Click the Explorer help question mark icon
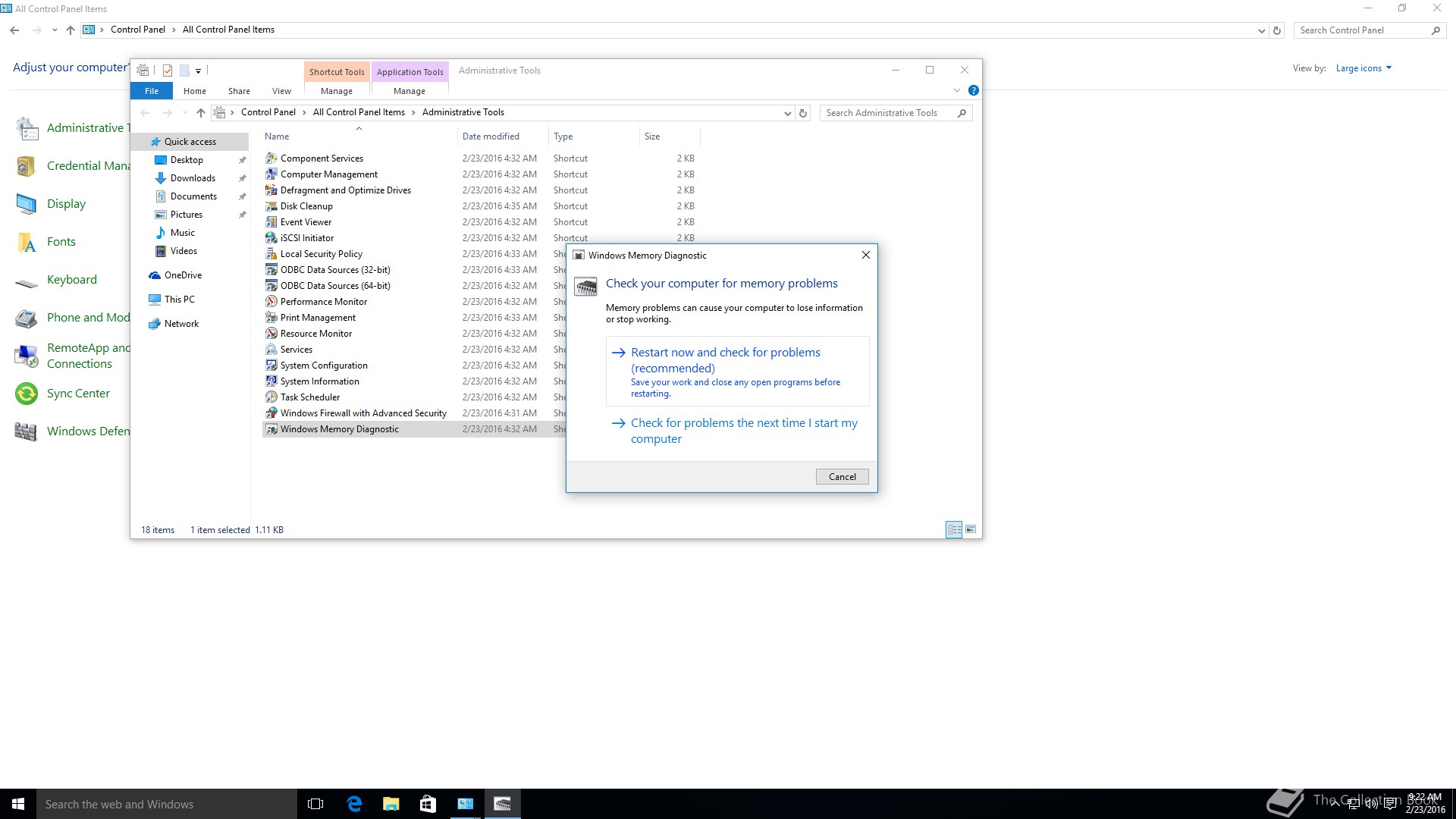Screen dimensions: 1456x819 point(974,90)
